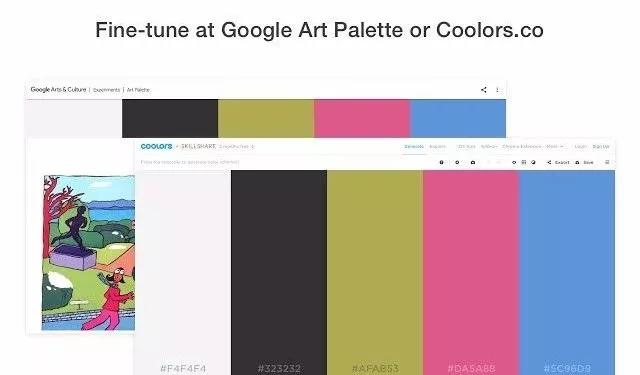Open the Sign Up link
The width and height of the screenshot is (640, 375).
[x=601, y=146]
